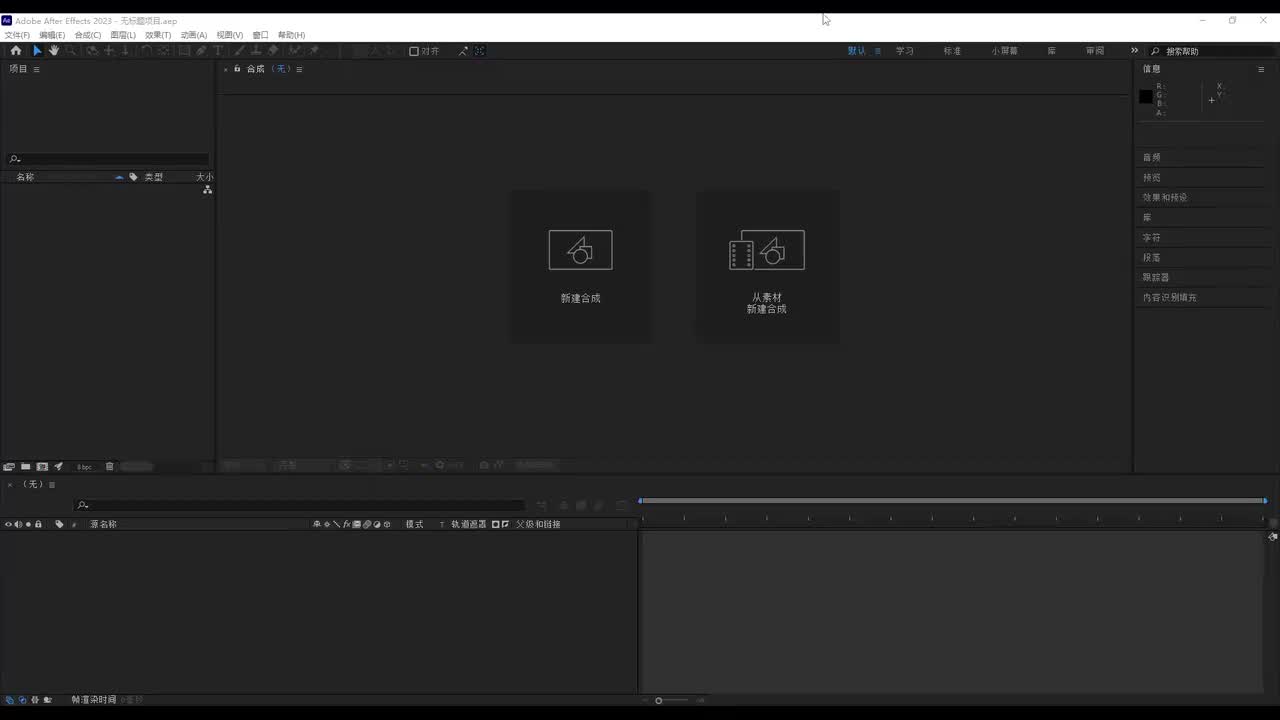Image resolution: width=1280 pixels, height=720 pixels.
Task: Toggle the audio speaker column in timeline
Action: 18,524
